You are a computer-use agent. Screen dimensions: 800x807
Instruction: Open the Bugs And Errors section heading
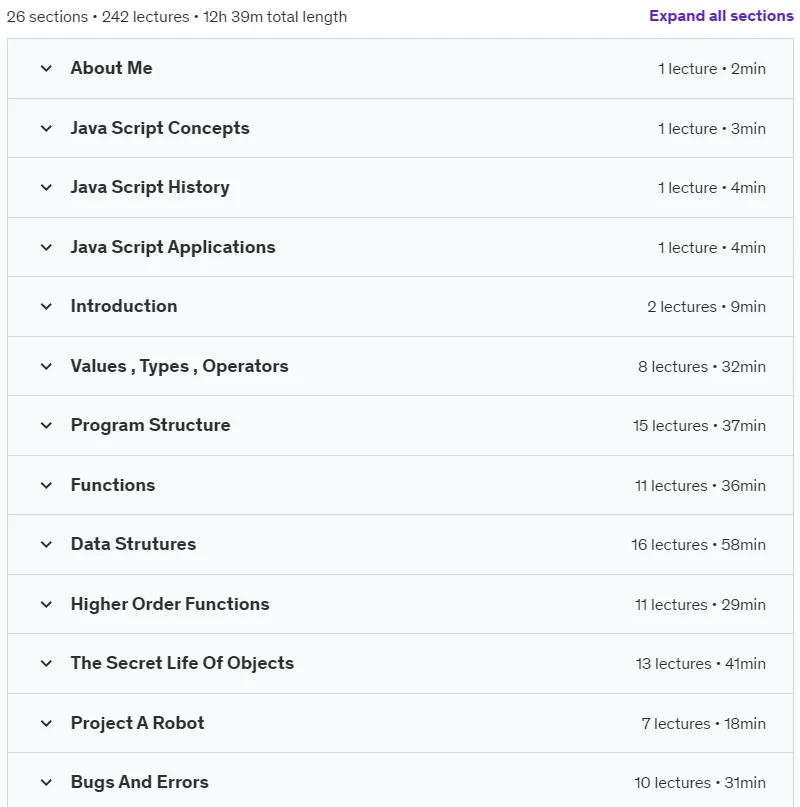[x=140, y=782]
